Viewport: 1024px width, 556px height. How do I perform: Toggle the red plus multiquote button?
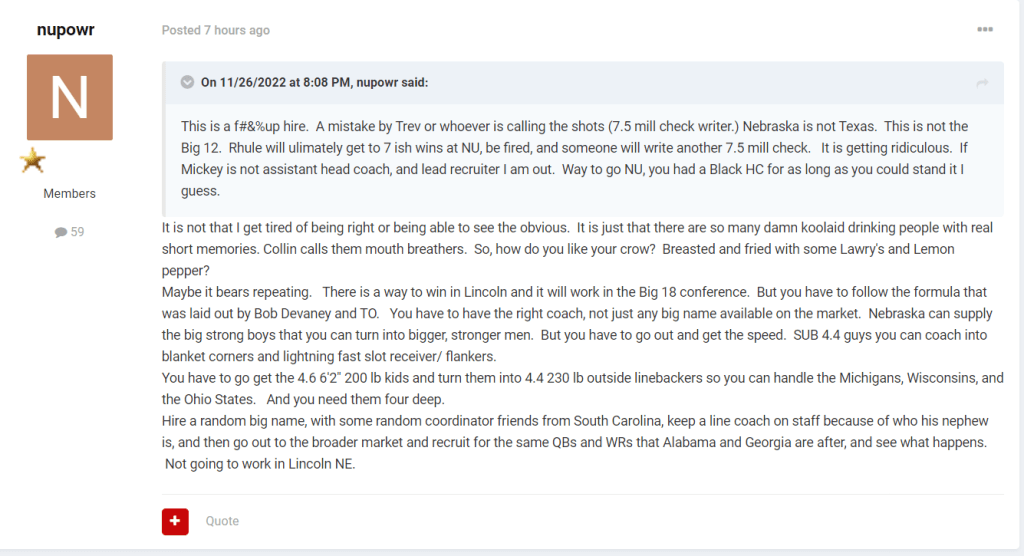[x=175, y=521]
